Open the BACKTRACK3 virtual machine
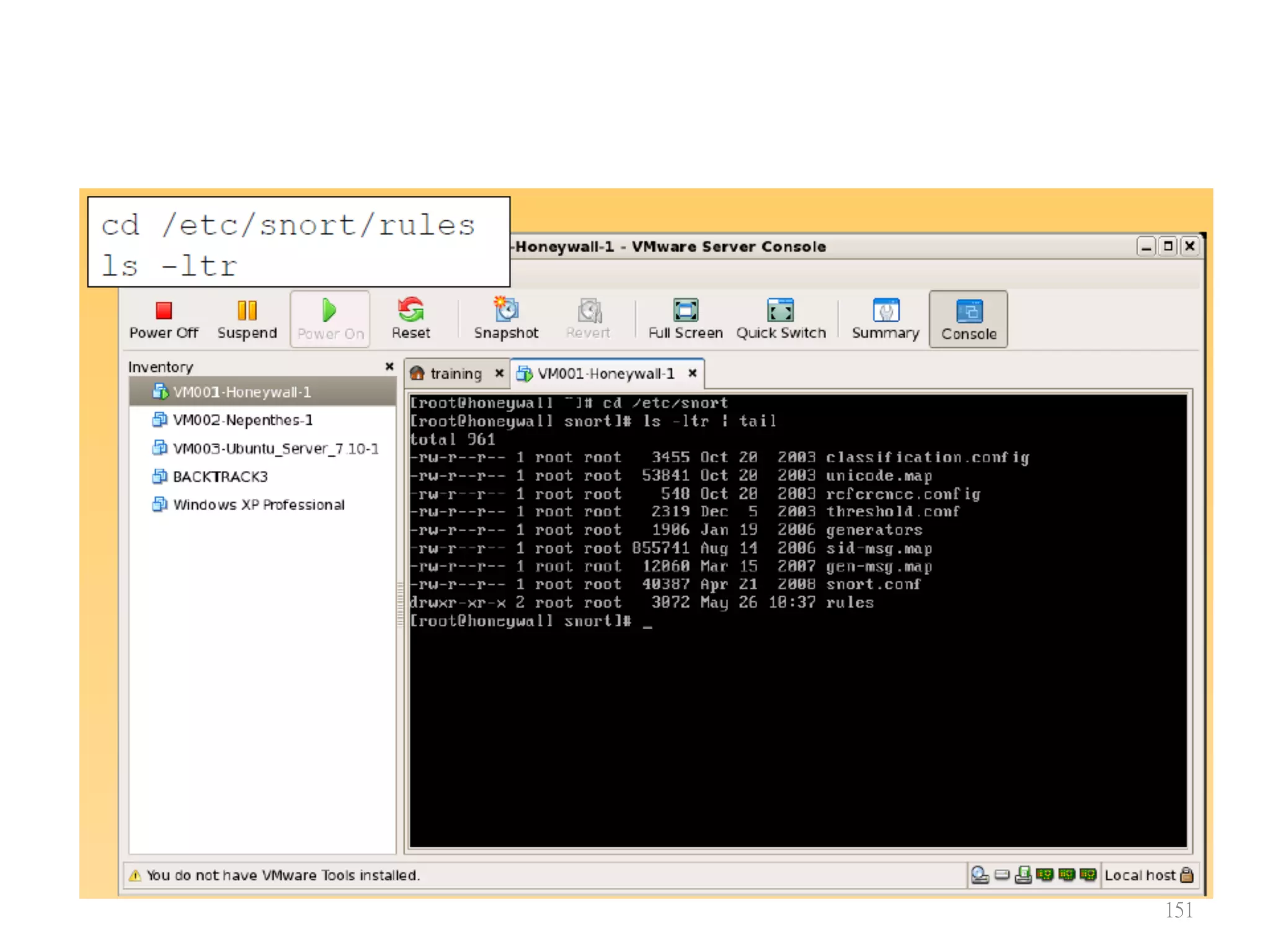This screenshot has width=1270, height=952. tap(220, 477)
